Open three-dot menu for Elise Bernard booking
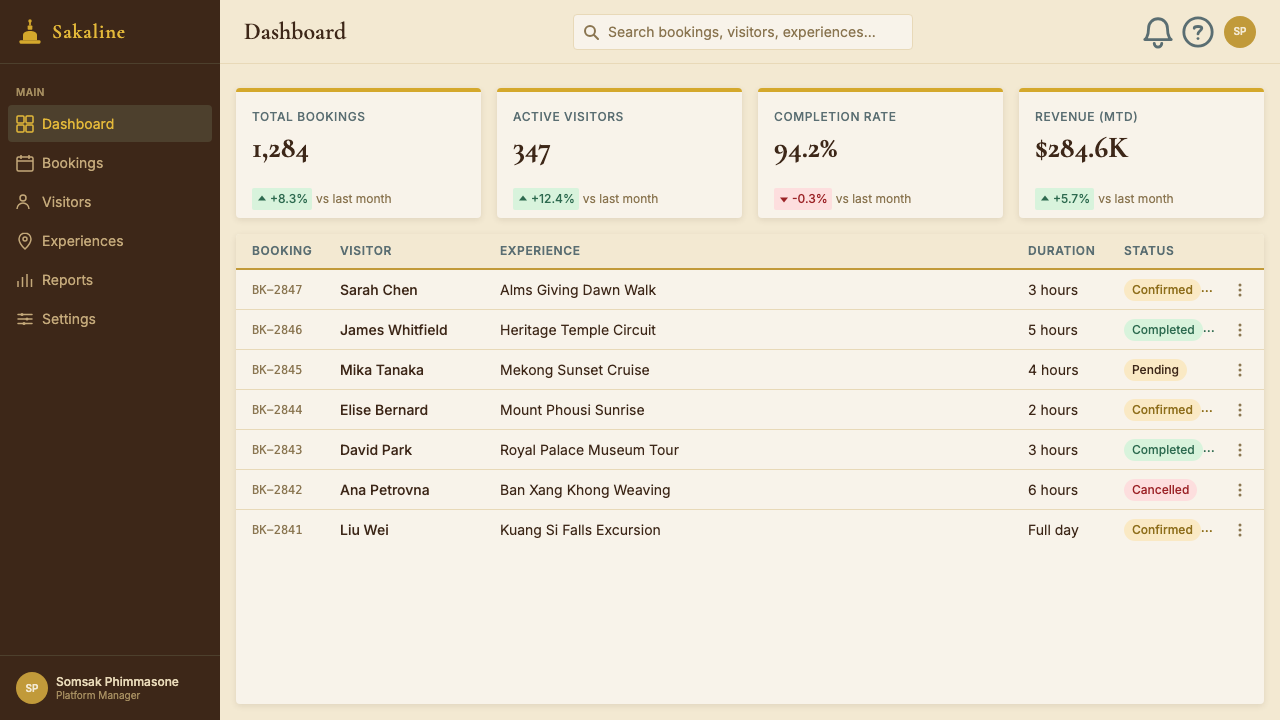Viewport: 1280px width, 720px height. coord(1240,410)
